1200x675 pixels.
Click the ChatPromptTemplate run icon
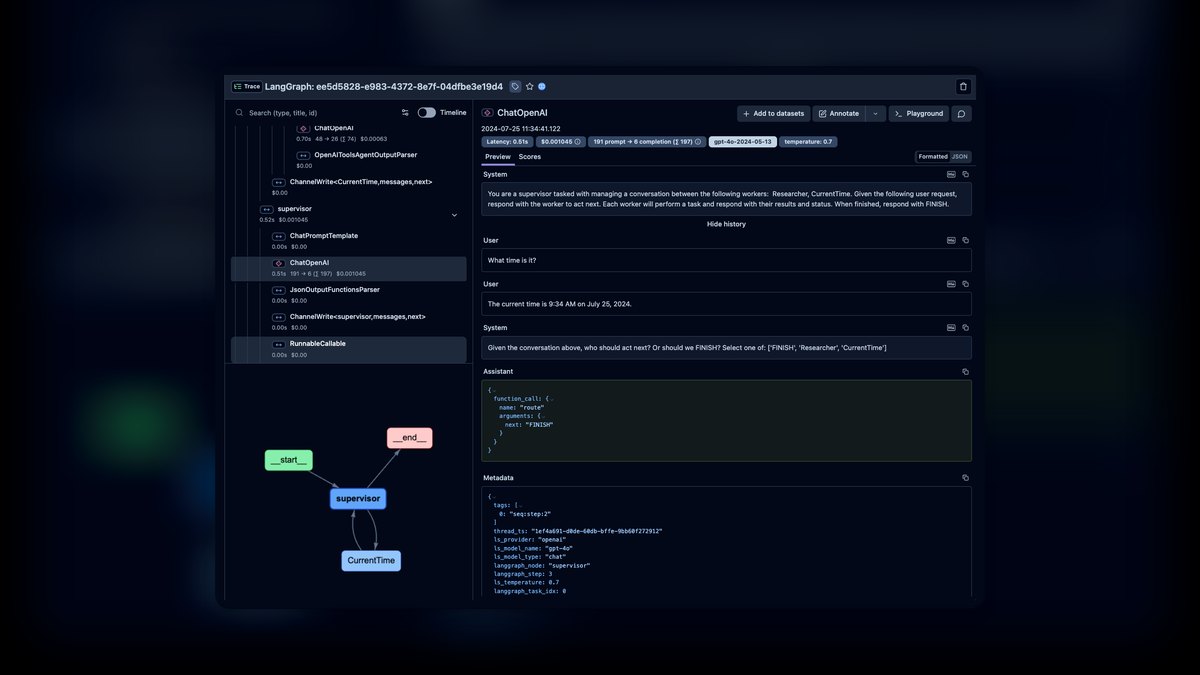coord(279,236)
